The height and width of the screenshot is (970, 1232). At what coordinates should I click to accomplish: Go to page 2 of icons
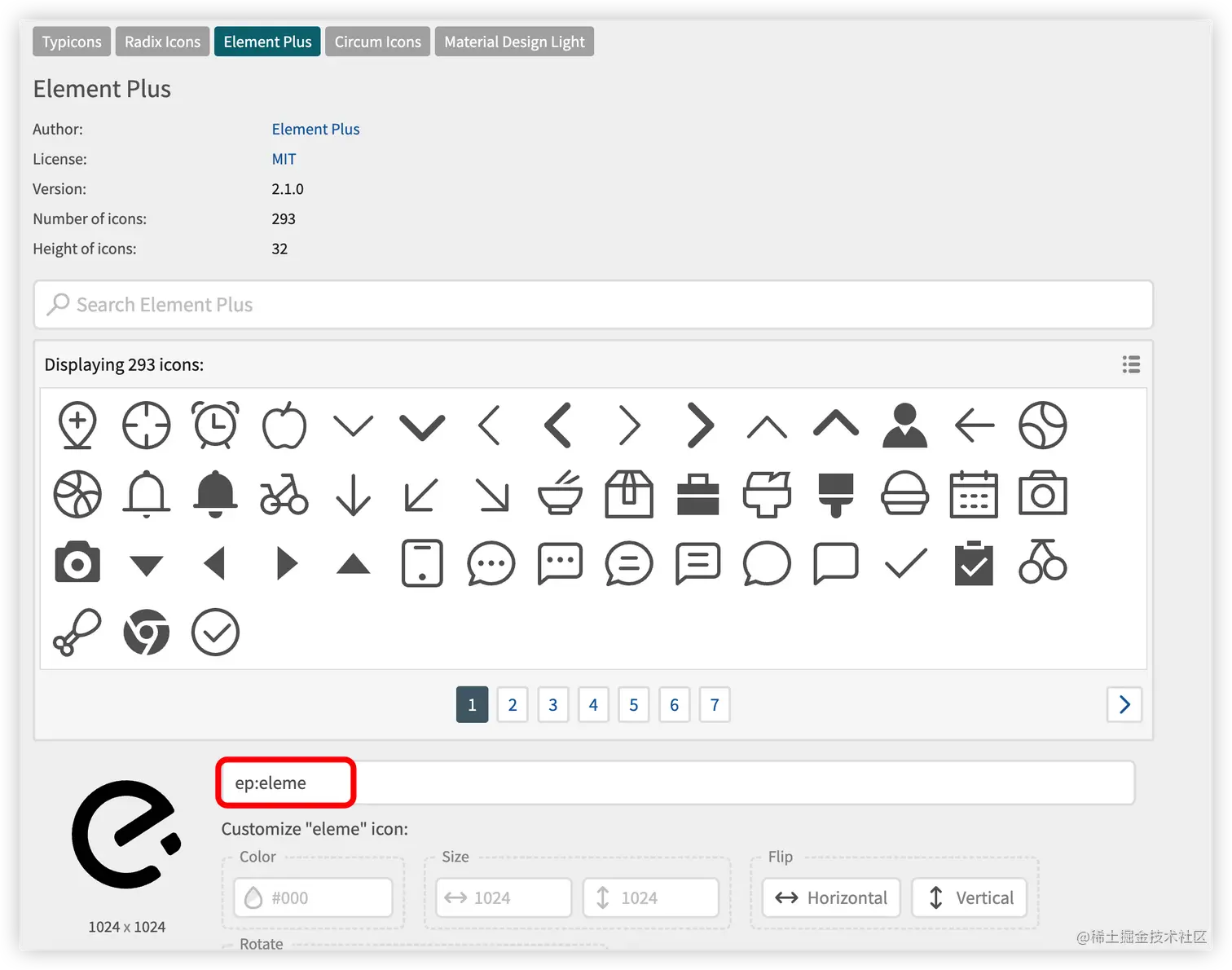click(x=513, y=705)
